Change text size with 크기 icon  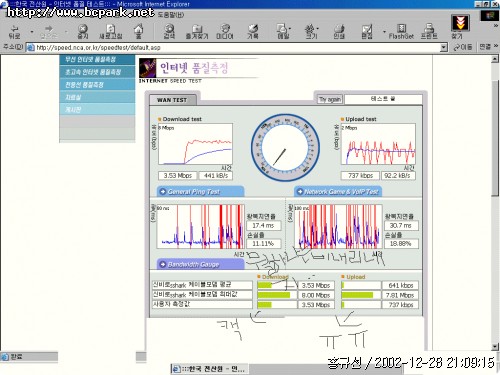[311, 32]
